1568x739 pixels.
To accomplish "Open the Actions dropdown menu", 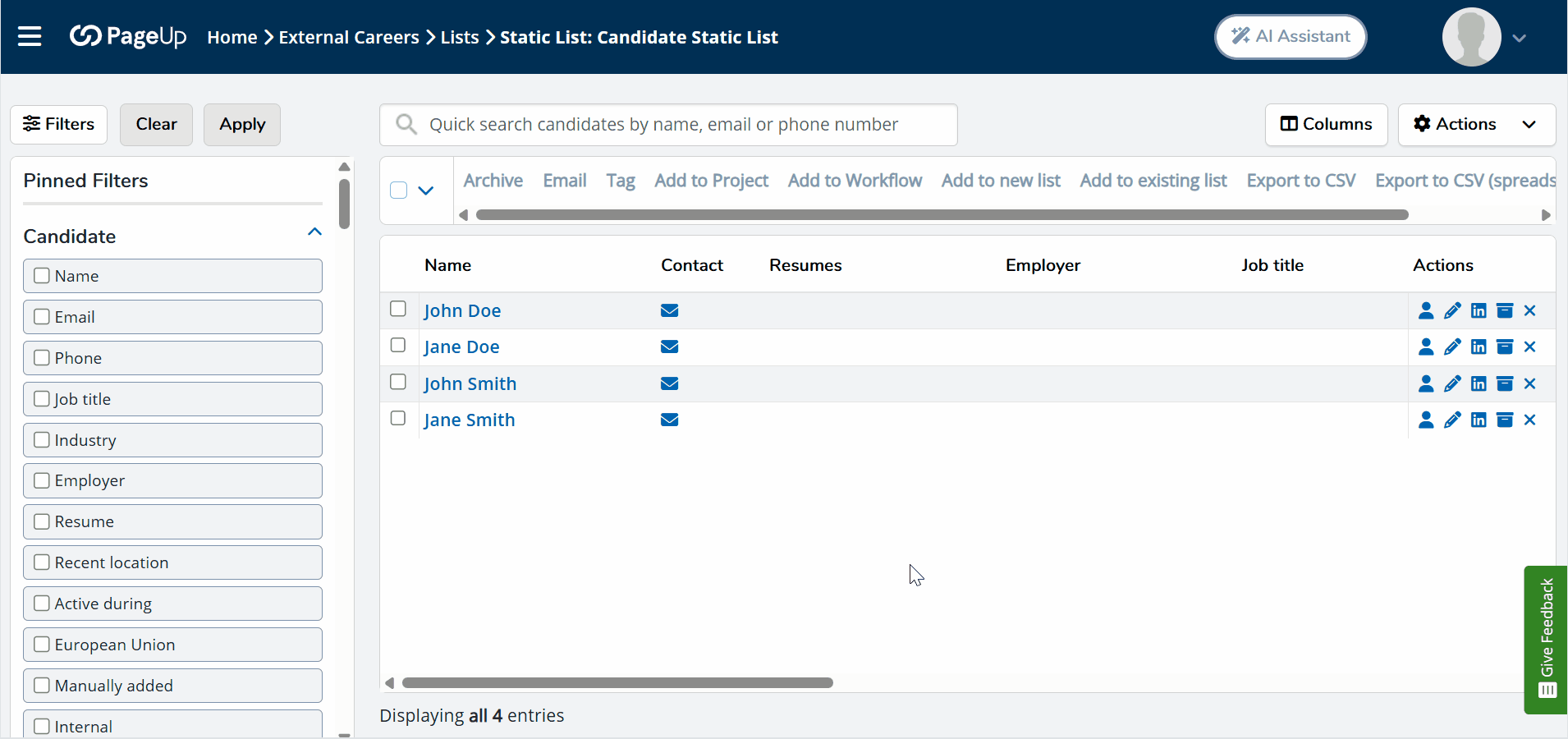I will pyautogui.click(x=1475, y=124).
